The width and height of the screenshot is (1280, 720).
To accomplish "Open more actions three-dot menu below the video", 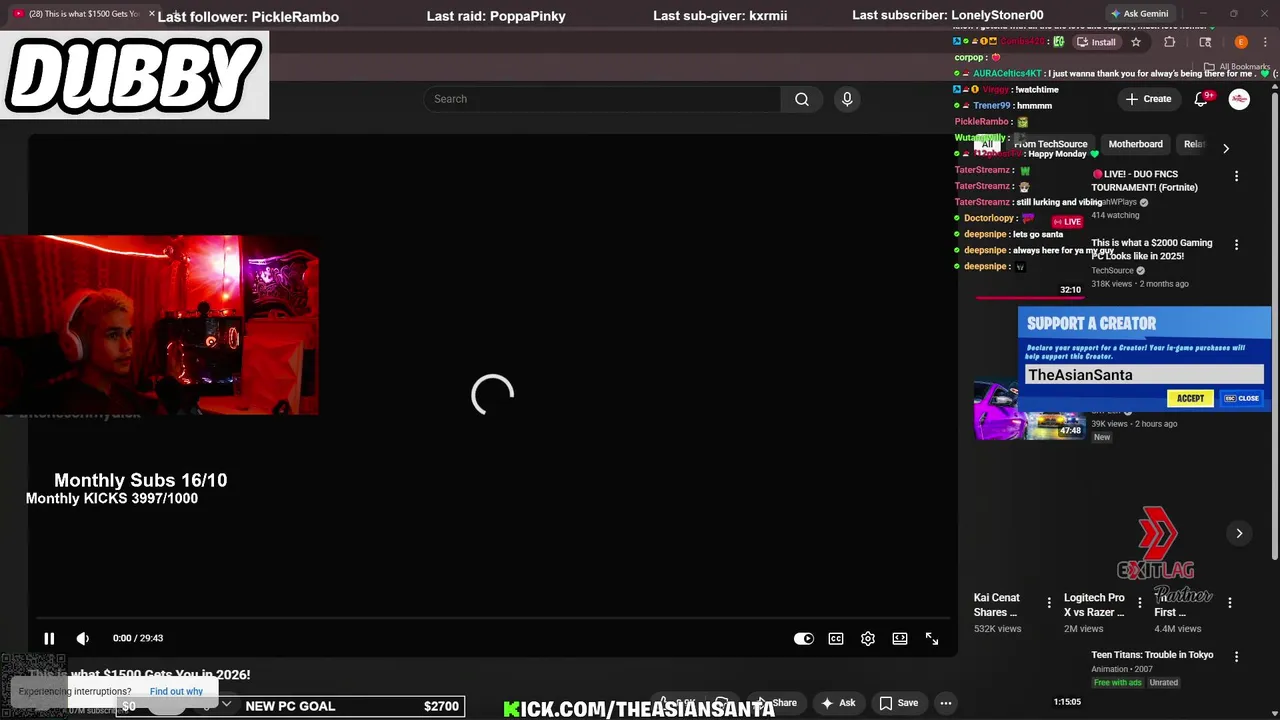I will tap(945, 703).
